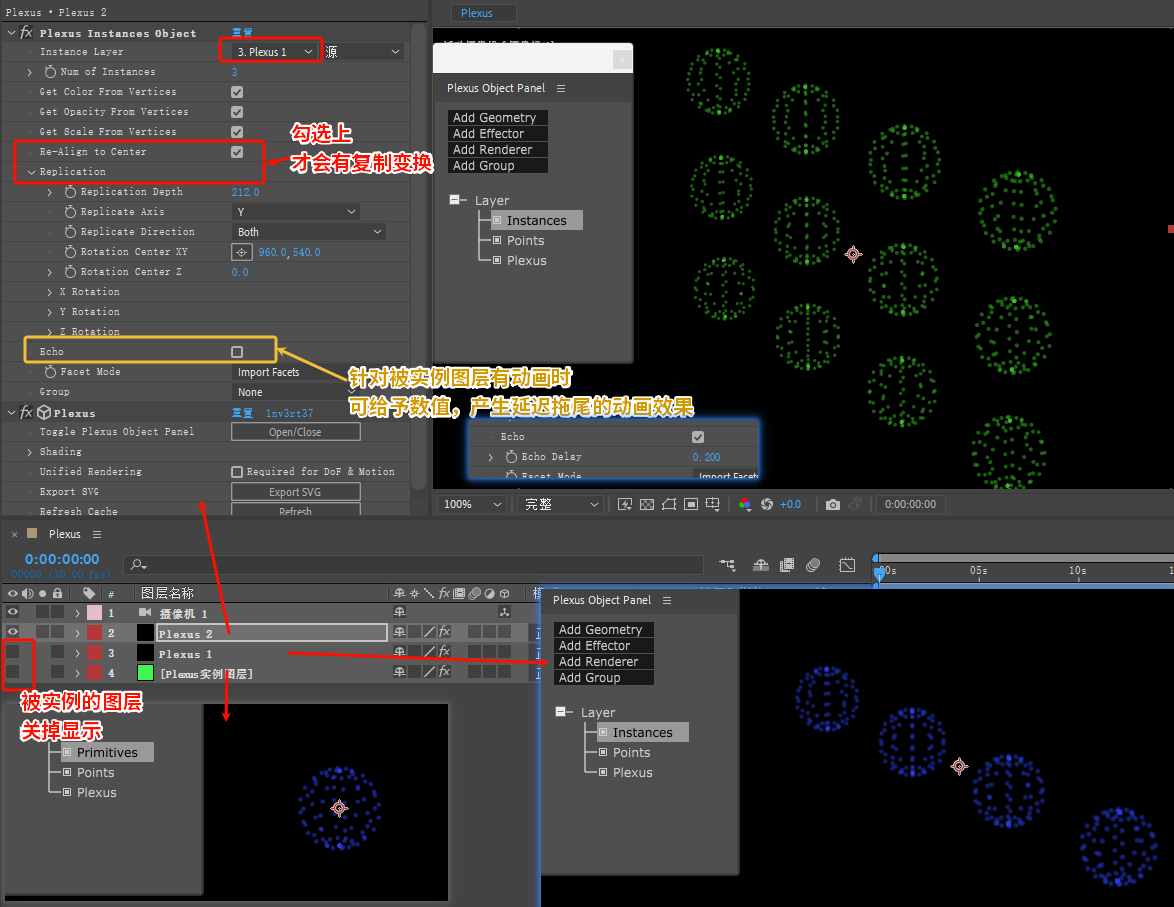Open the Plexus Object Panel menu icon
The width and height of the screenshot is (1174, 907).
click(561, 88)
